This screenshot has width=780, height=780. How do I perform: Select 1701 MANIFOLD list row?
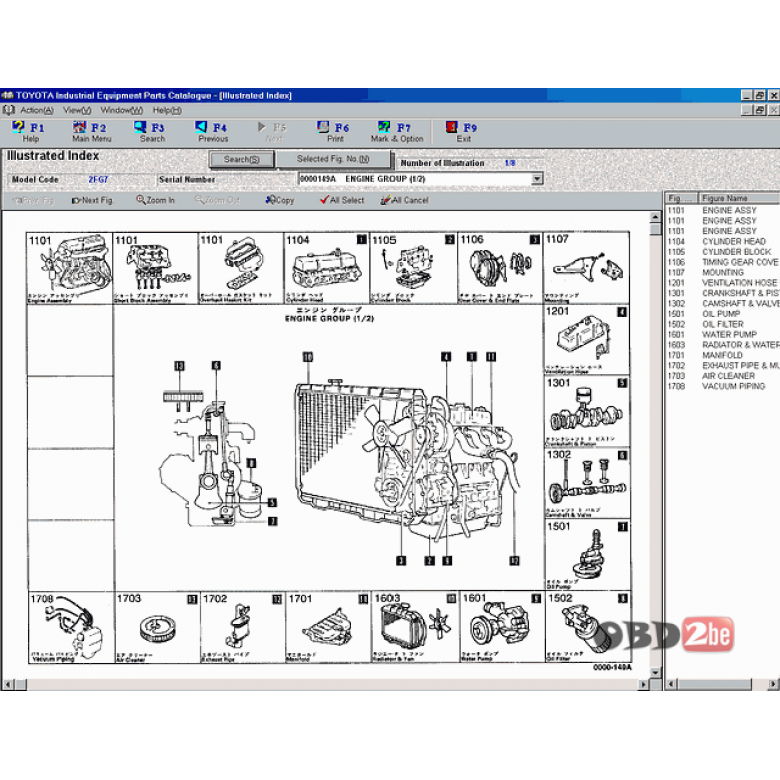[722, 355]
